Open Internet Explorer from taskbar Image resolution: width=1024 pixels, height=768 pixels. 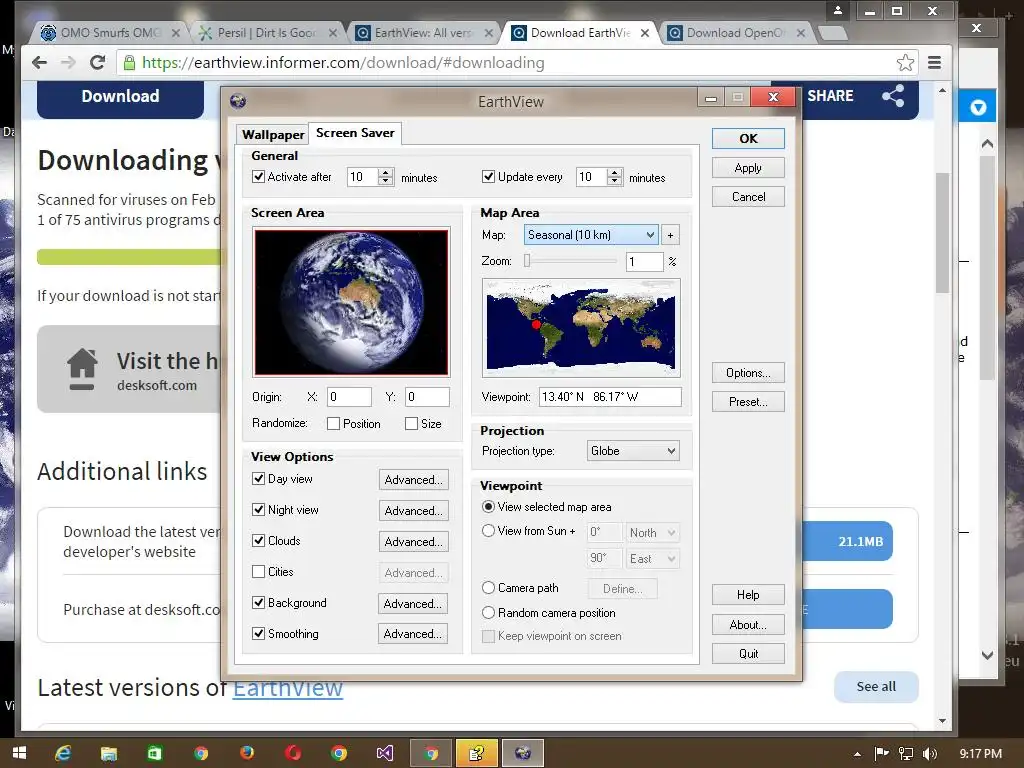pos(63,753)
